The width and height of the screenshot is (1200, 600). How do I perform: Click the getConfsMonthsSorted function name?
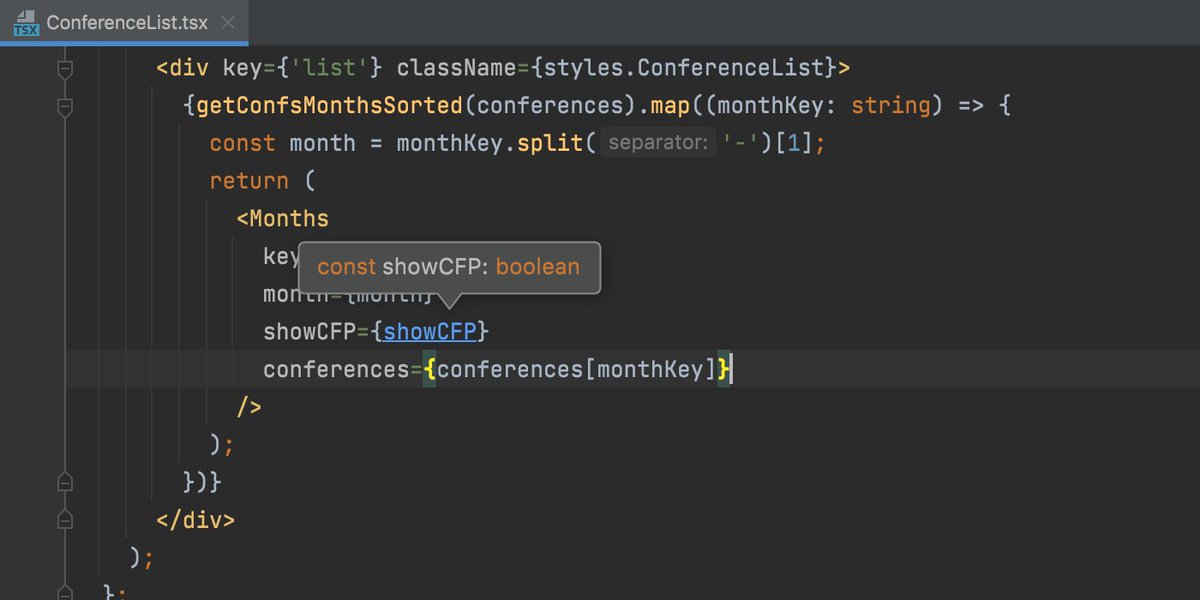330,105
